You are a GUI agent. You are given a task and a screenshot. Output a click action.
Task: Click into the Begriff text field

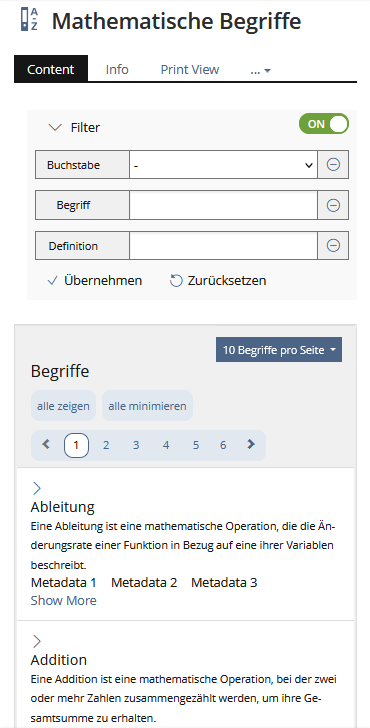(223, 205)
